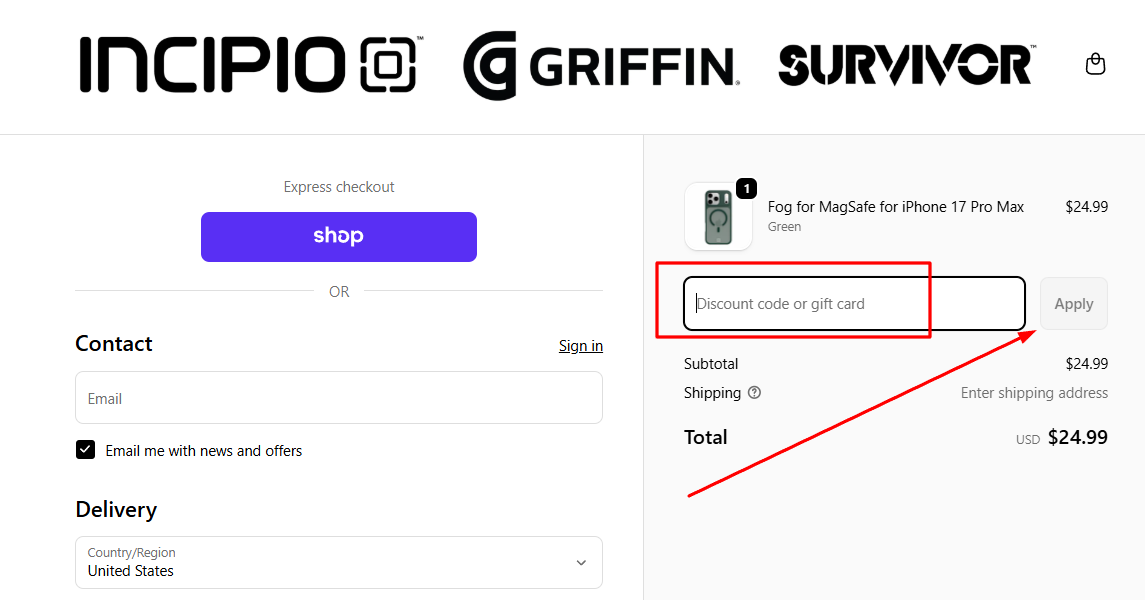Image resolution: width=1145 pixels, height=600 pixels.
Task: Click the INCIPIO brand logo
Action: 210,65
